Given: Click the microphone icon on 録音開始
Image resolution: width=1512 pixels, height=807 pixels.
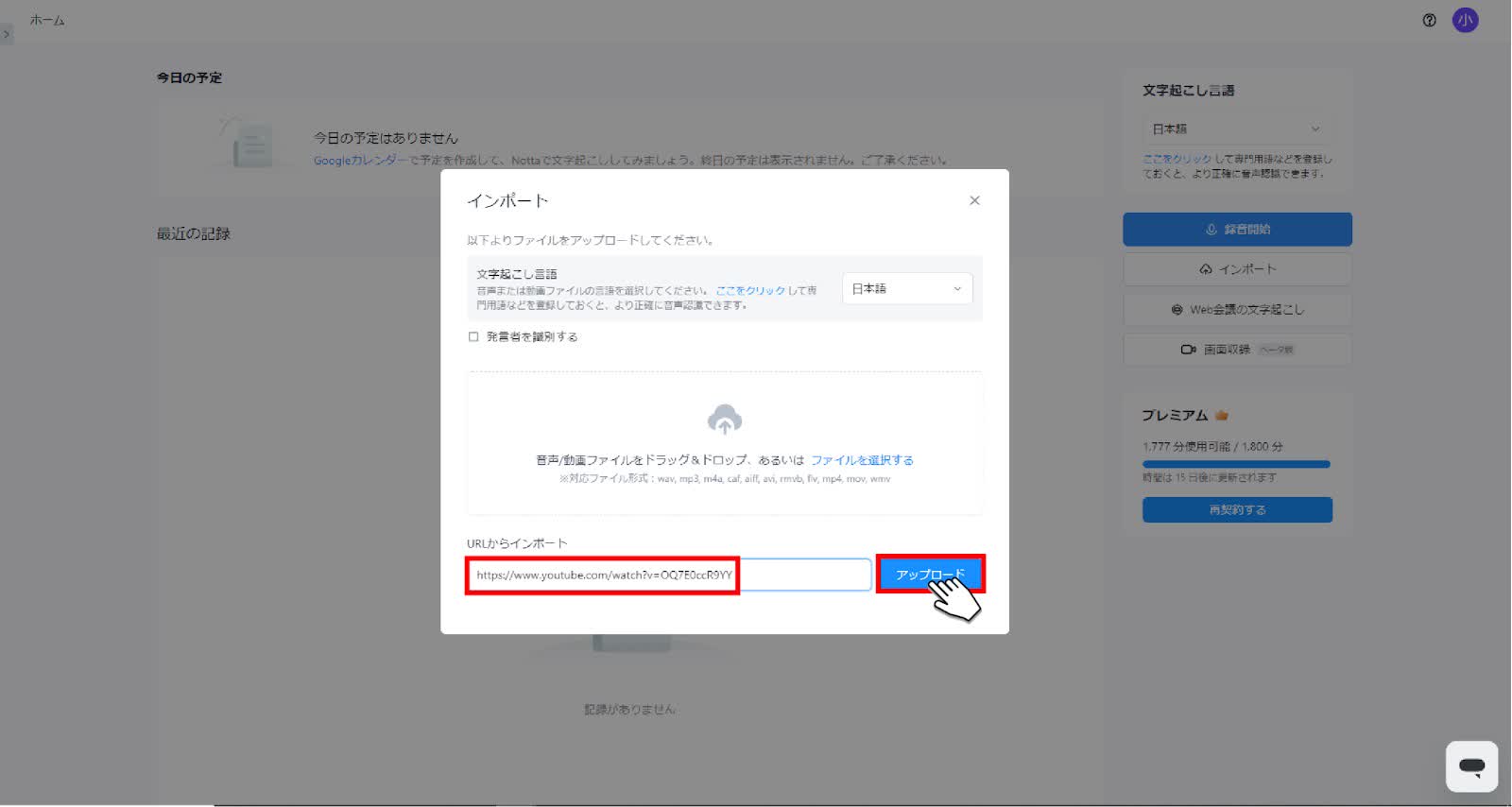Looking at the screenshot, I should click(1211, 230).
